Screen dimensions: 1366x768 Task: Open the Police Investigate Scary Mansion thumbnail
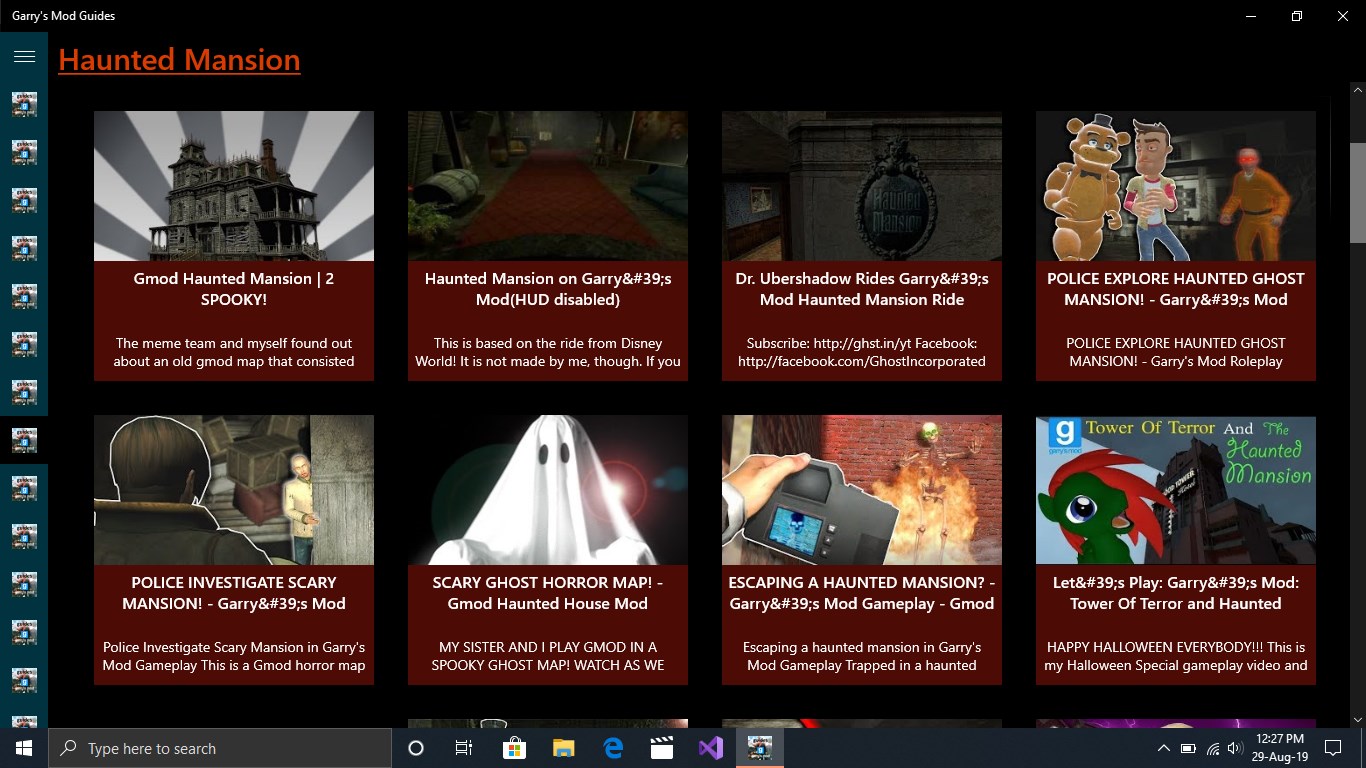click(x=234, y=490)
